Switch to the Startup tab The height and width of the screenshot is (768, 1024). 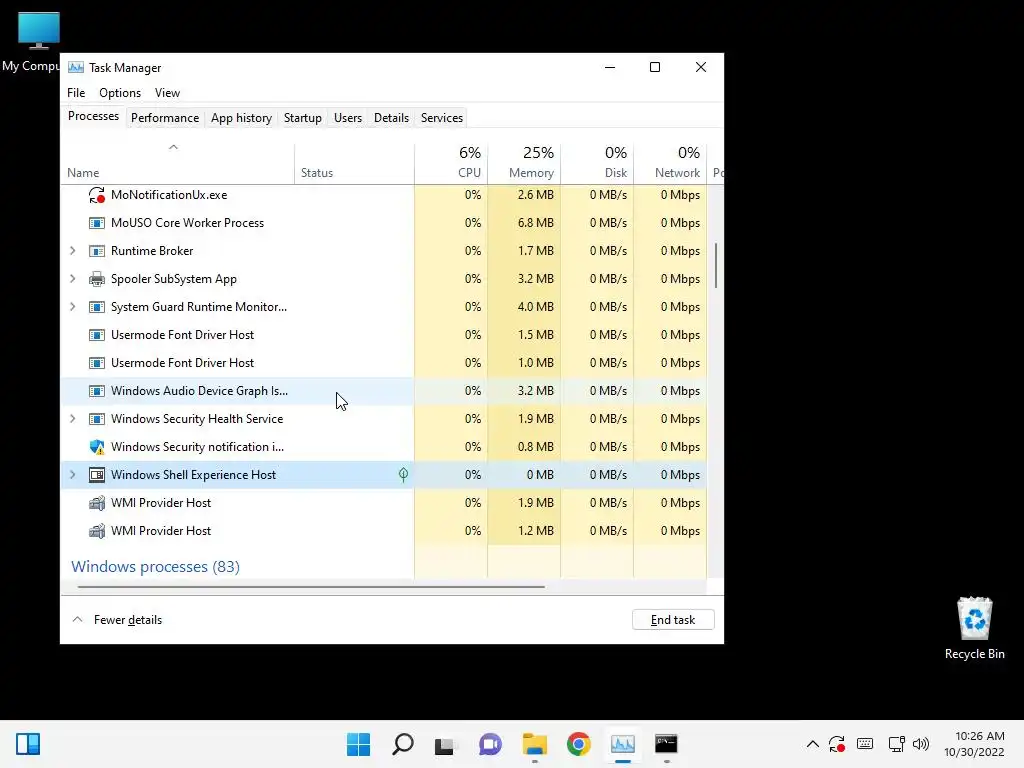[x=302, y=118]
